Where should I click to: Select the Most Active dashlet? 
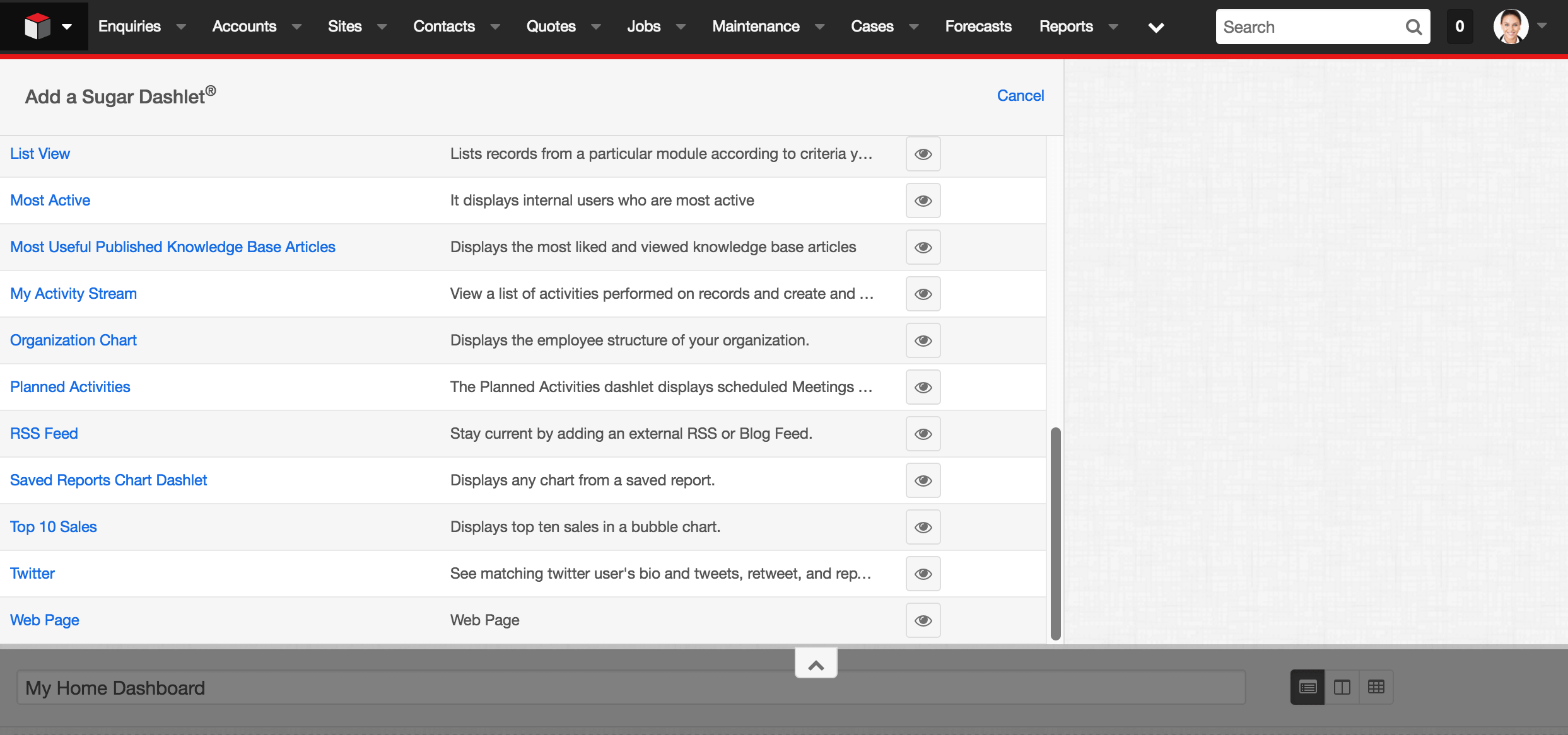[x=50, y=200]
